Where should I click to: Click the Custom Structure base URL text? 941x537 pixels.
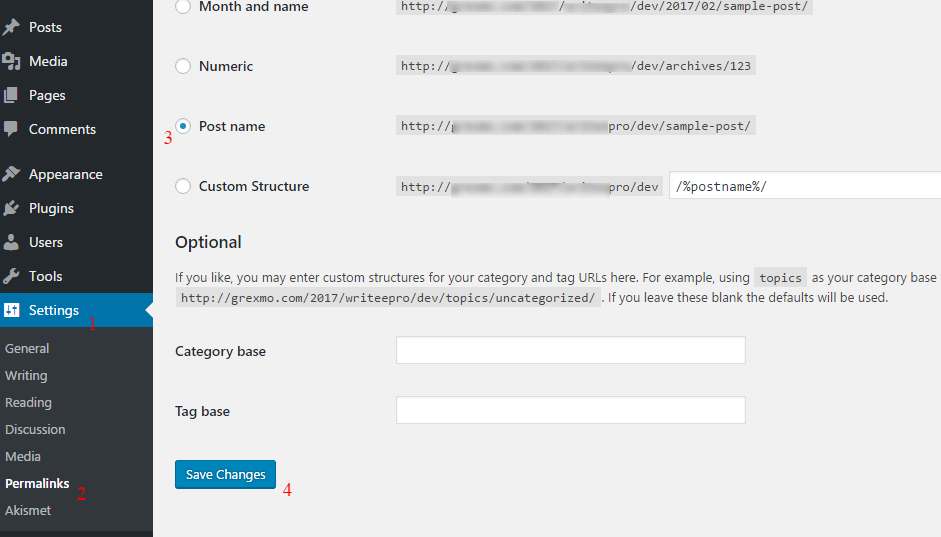tap(529, 187)
